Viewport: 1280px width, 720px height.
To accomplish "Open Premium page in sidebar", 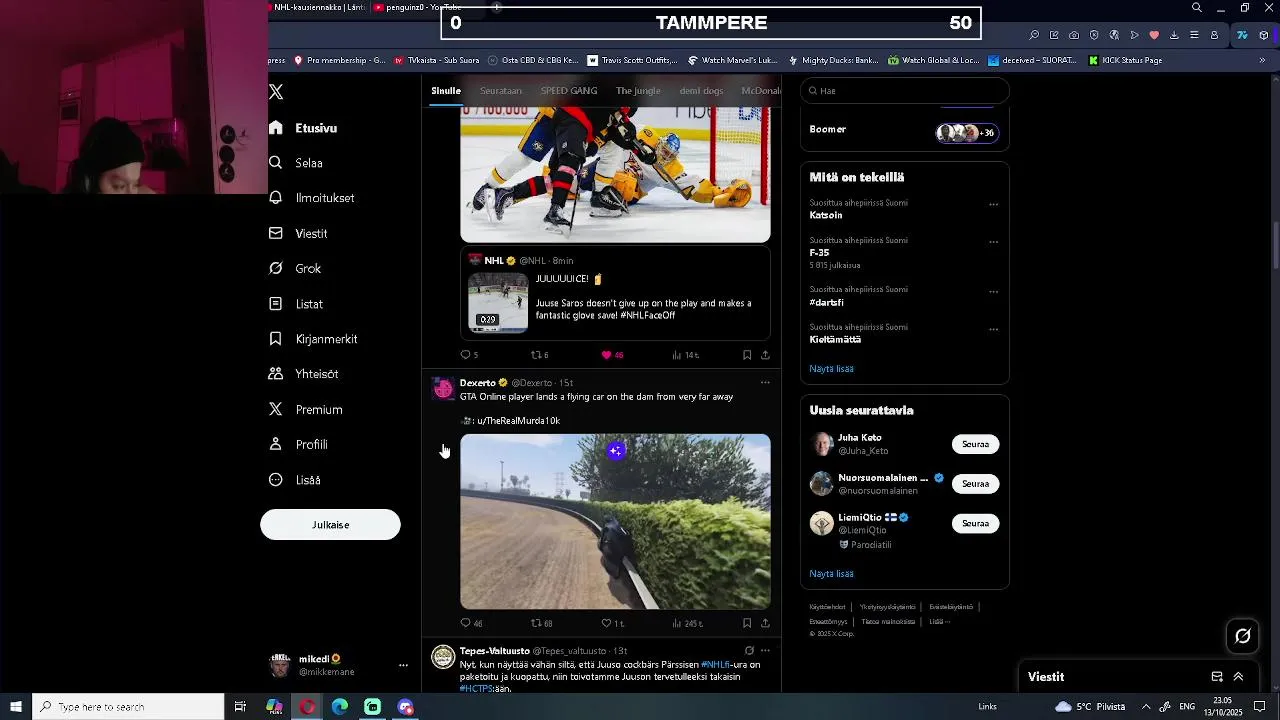I will (x=306, y=409).
